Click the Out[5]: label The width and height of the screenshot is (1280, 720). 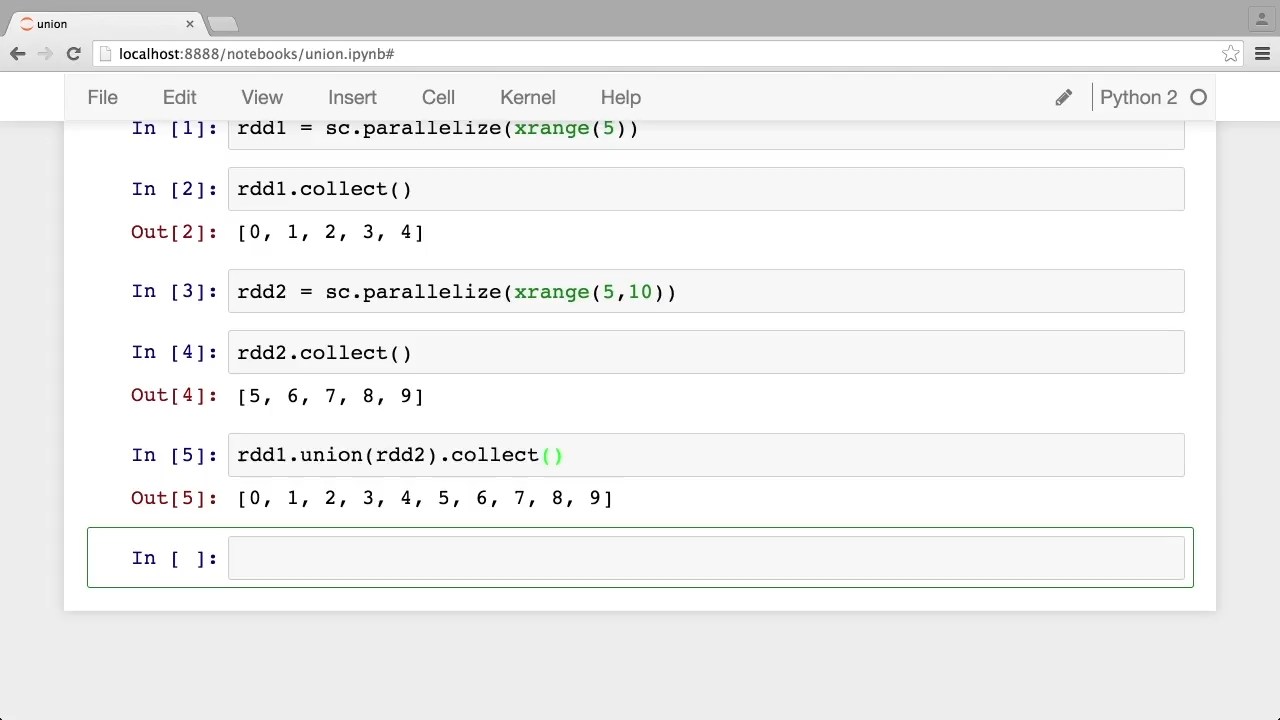coord(174,498)
